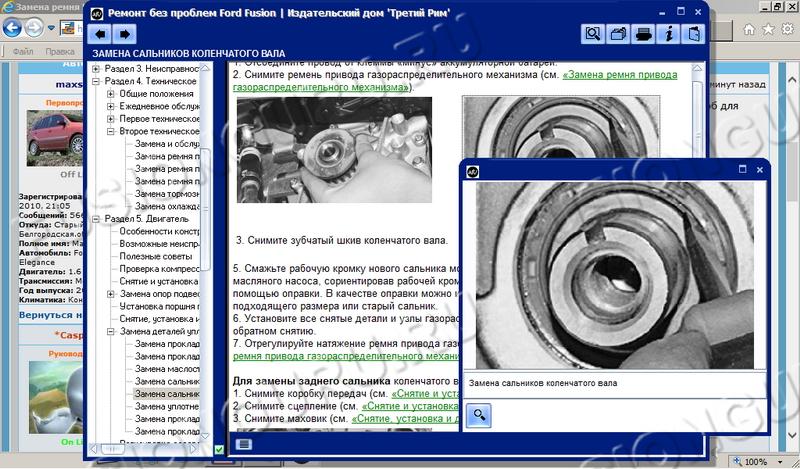Image resolution: width=800 pixels, height=469 pixels.
Task: Open «Снятие, установка и д link in Снимите маховик line
Action: click(406, 418)
